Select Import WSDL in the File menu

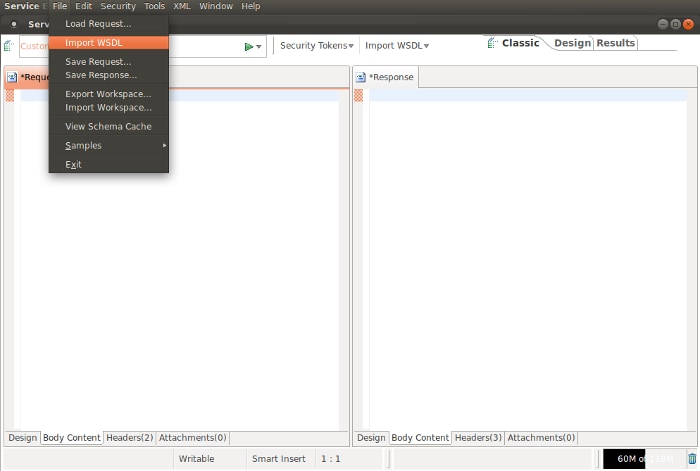pyautogui.click(x=108, y=43)
